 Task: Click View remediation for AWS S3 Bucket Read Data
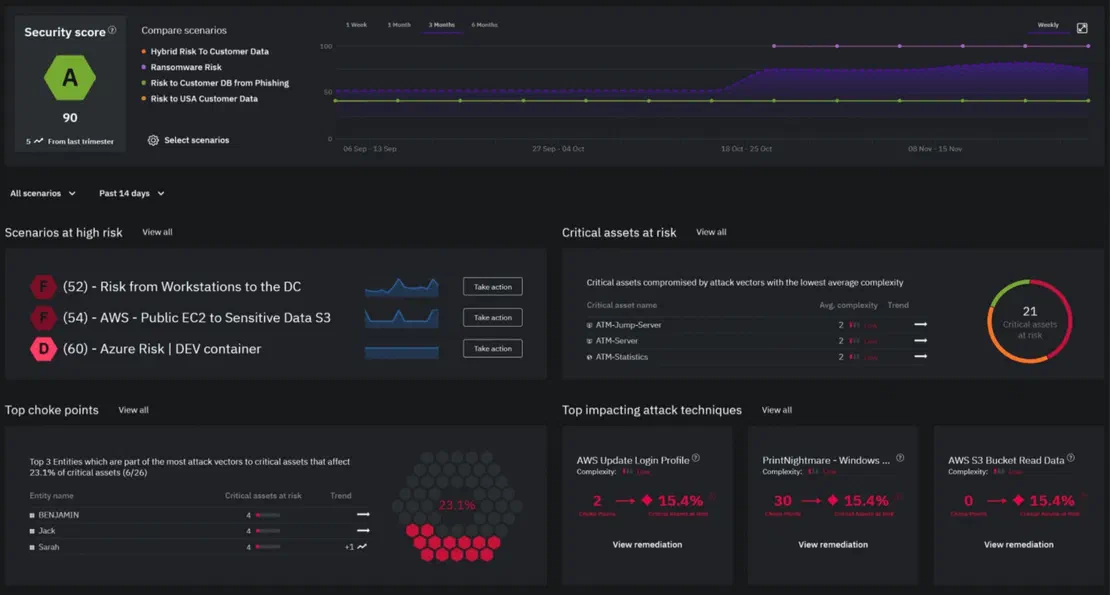pos(1019,545)
